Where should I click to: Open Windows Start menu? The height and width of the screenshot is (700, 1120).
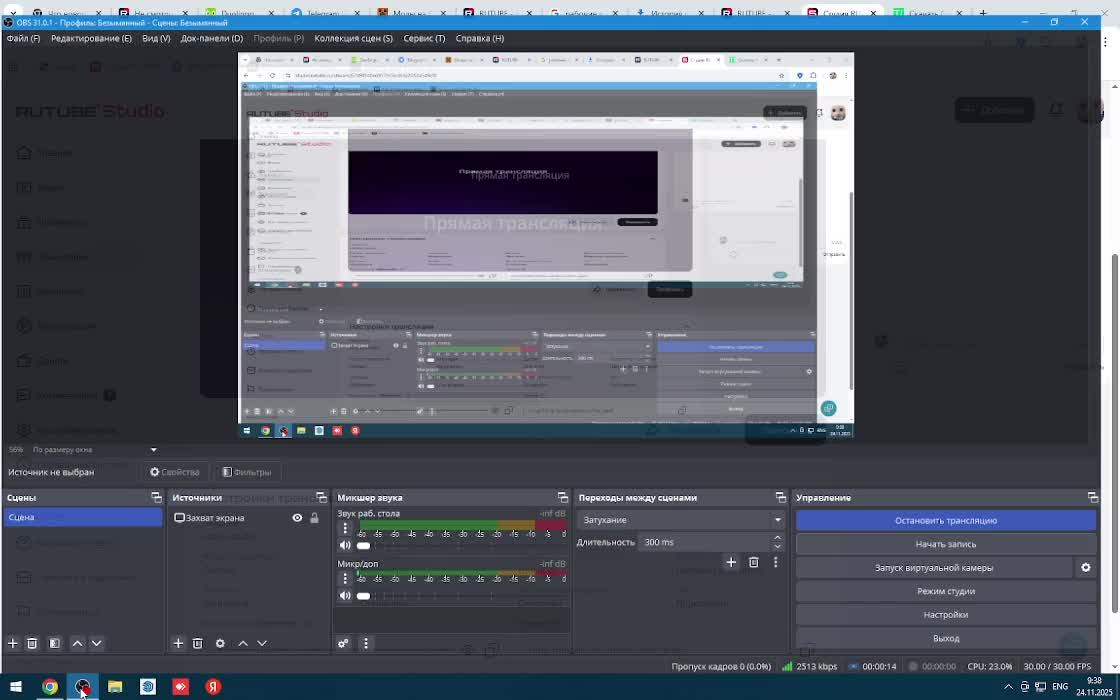pos(15,687)
